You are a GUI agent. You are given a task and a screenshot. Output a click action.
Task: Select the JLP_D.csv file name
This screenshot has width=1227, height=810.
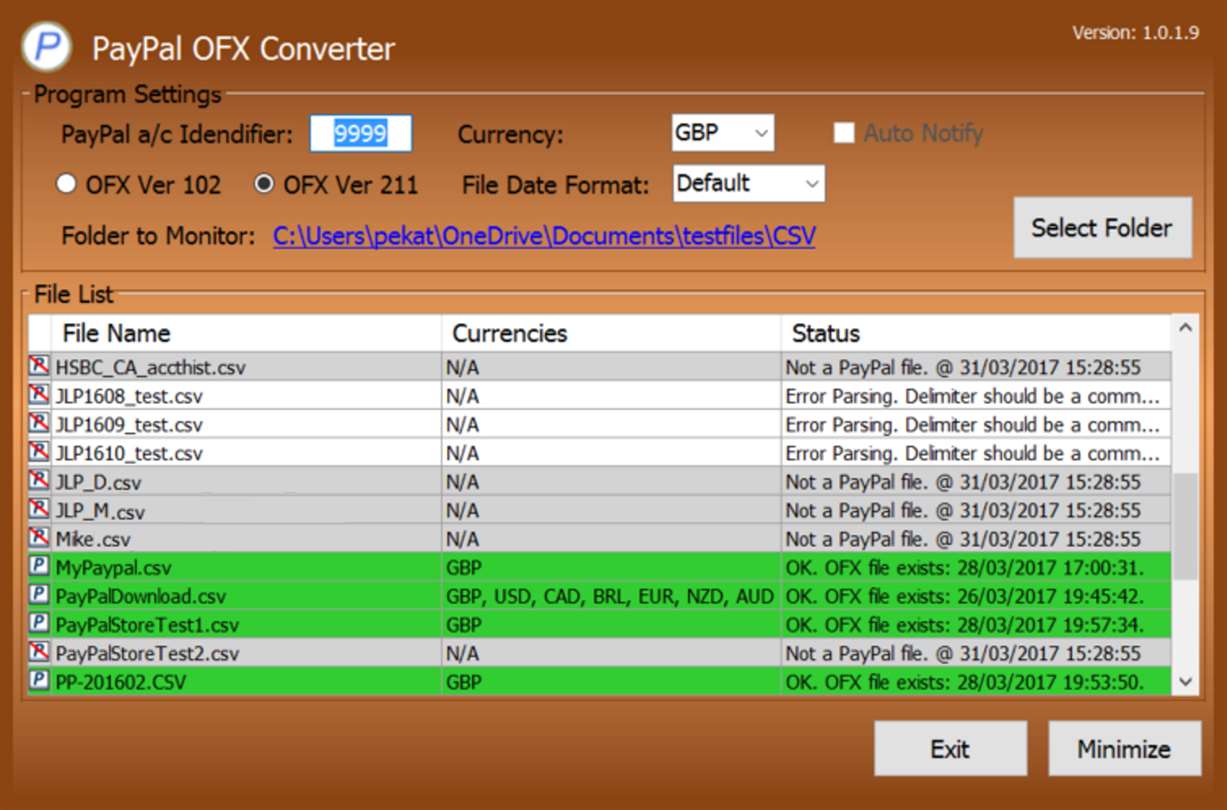(98, 482)
